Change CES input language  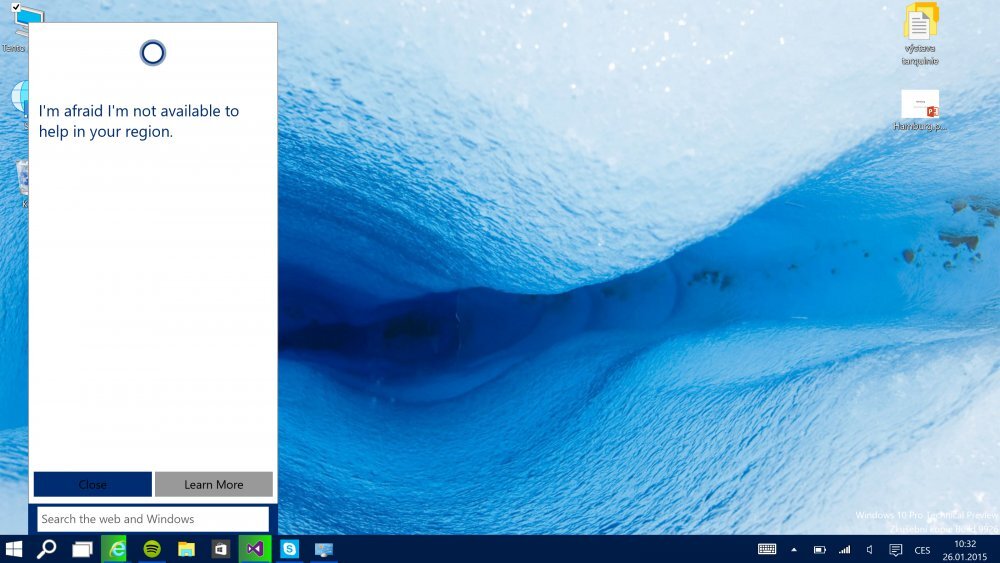pyautogui.click(x=922, y=550)
